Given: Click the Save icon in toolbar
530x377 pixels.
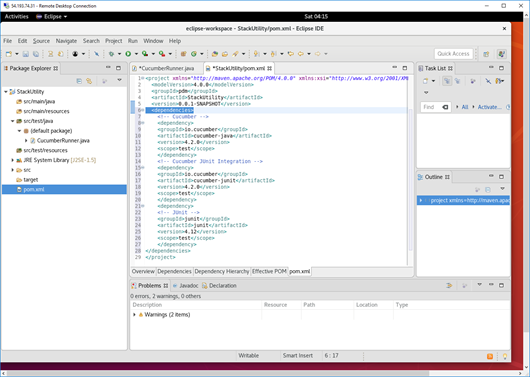Looking at the screenshot, I should coord(26,54).
